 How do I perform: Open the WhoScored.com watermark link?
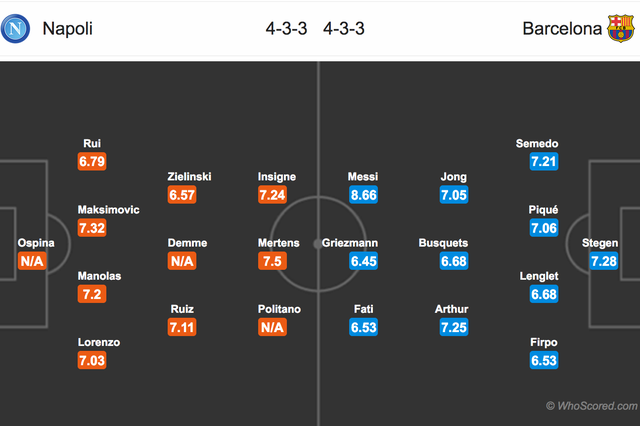pos(591,405)
